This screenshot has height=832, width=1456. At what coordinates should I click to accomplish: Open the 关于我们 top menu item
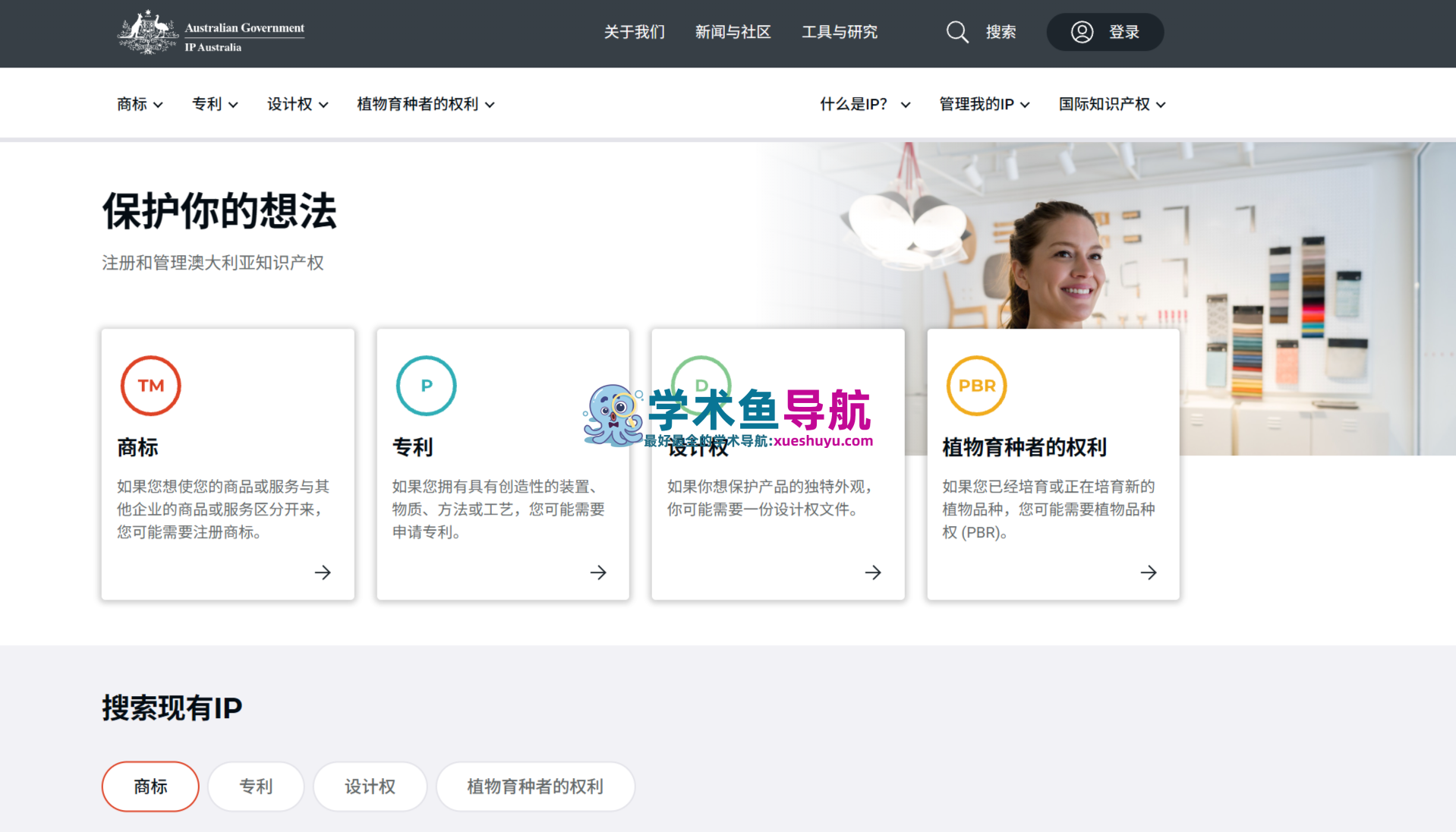(x=635, y=32)
